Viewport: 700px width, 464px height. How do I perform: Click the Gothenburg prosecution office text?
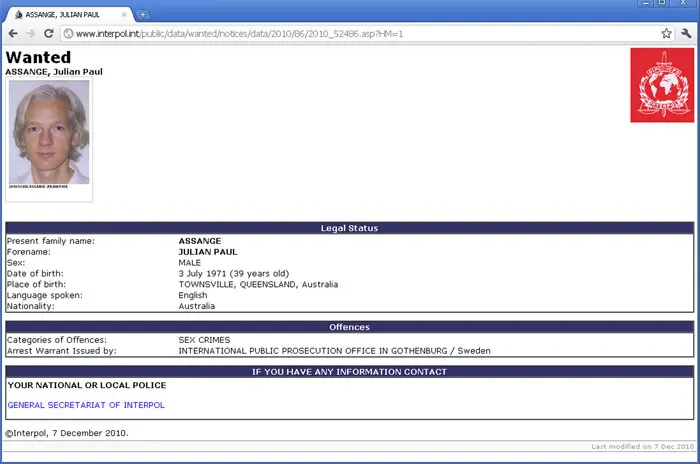coord(334,351)
